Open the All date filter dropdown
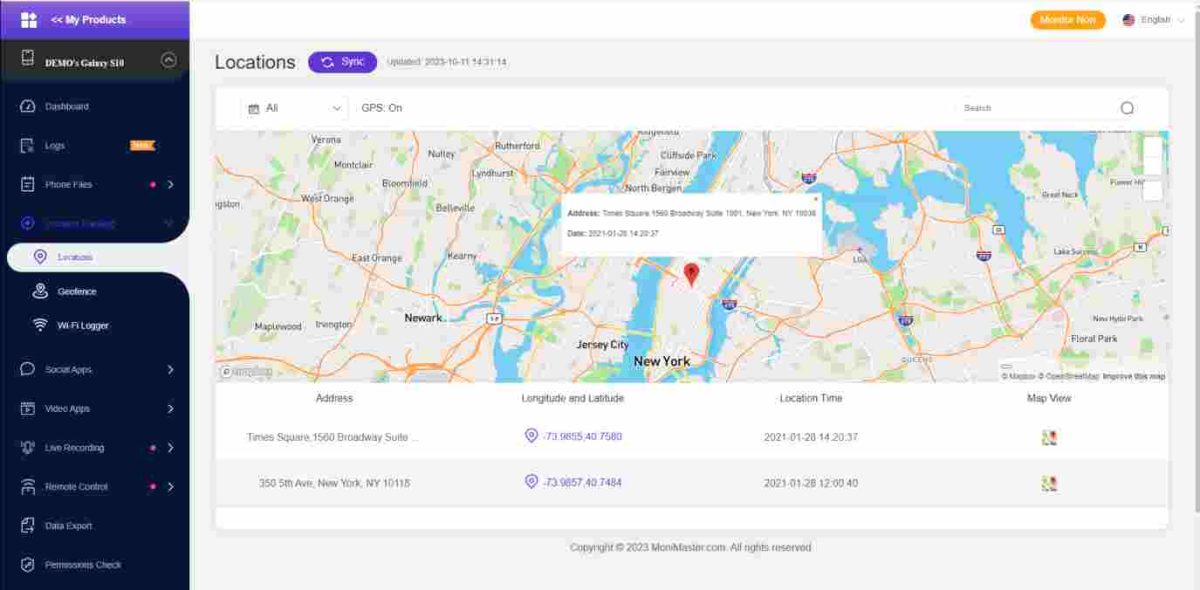 295,108
